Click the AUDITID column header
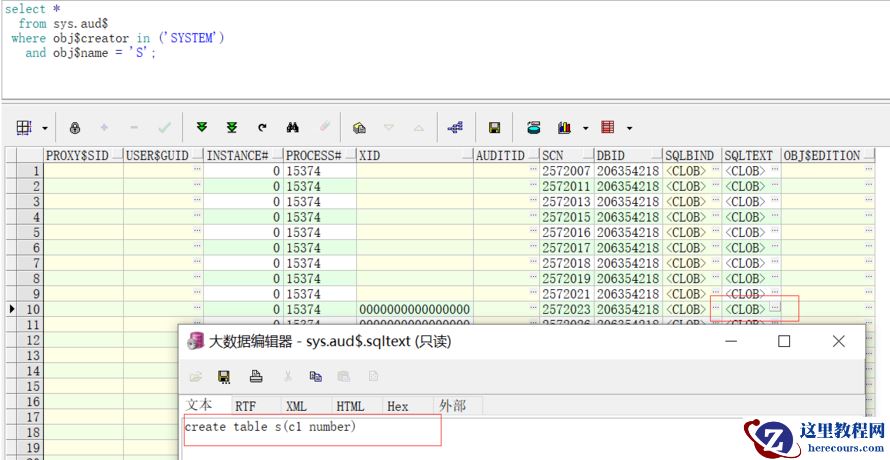Viewport: 890px width, 460px height. [506, 156]
